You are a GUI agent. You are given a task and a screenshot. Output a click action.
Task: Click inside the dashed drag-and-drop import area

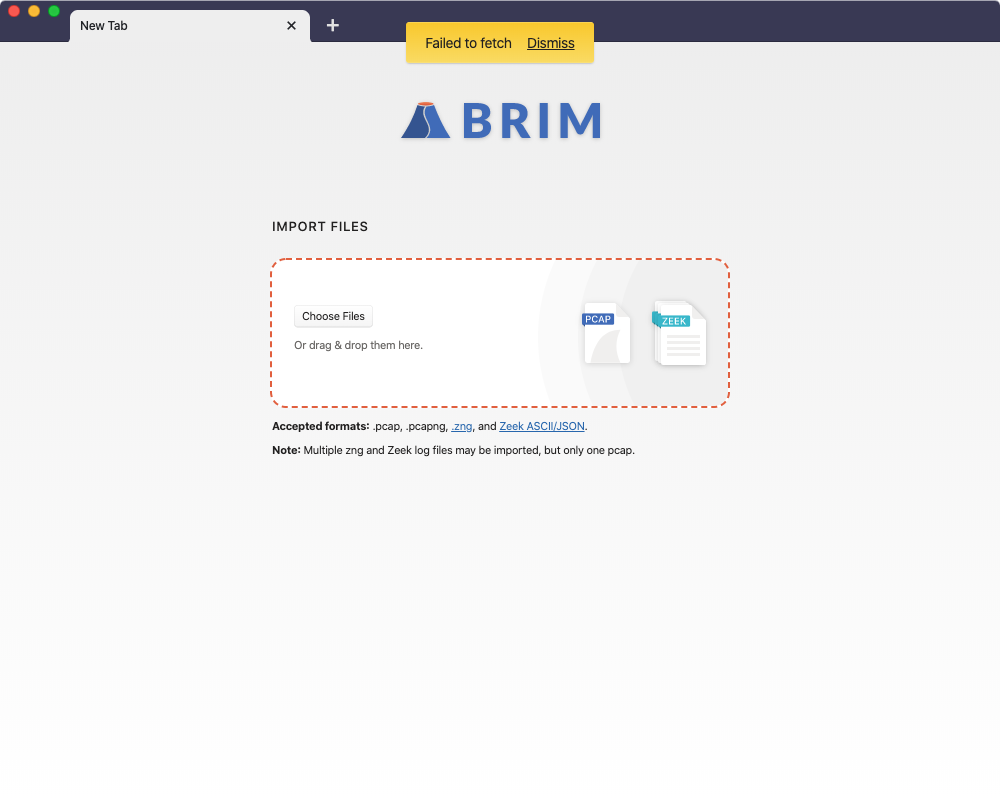(x=450, y=380)
